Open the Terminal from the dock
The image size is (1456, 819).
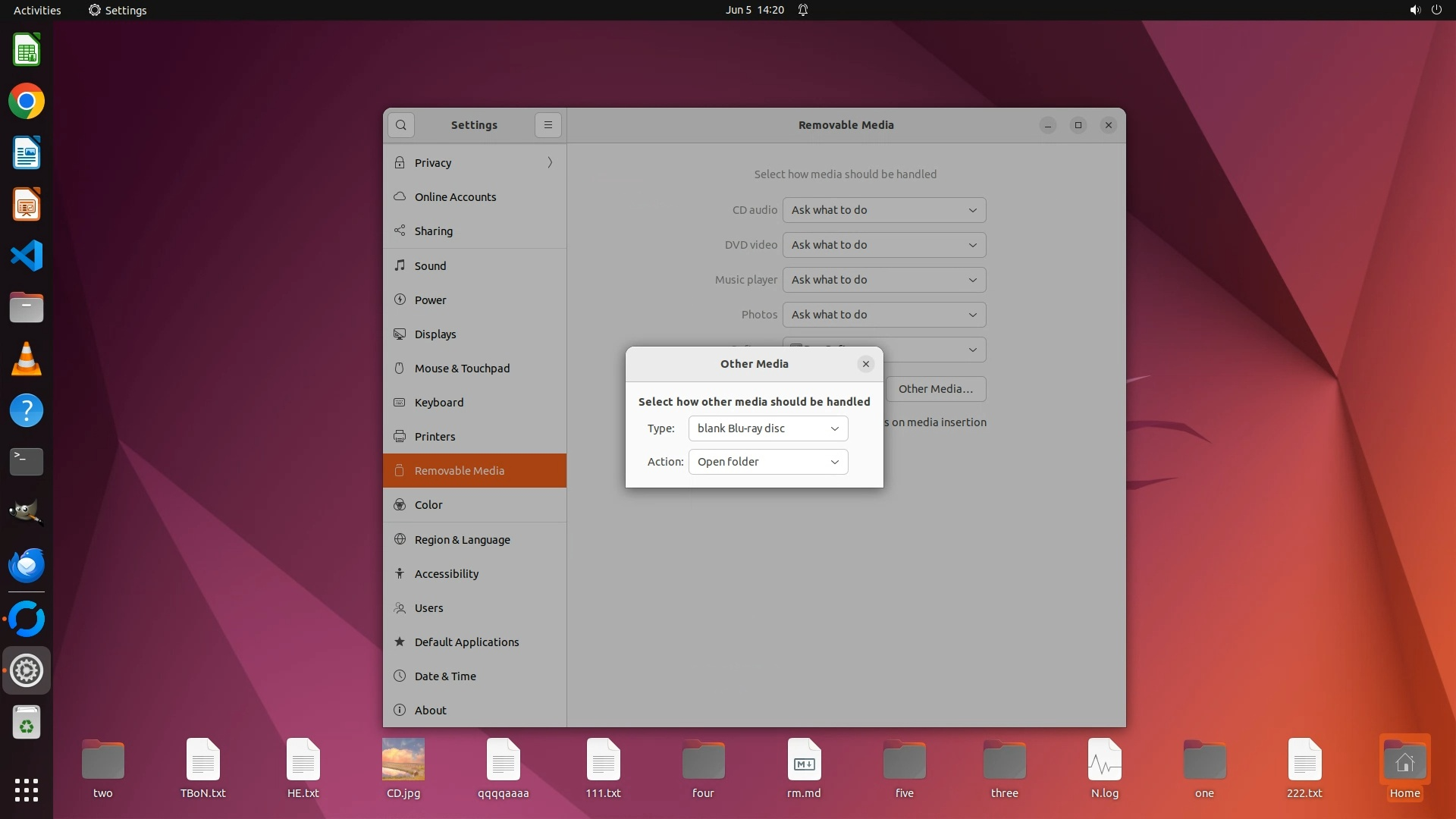(27, 461)
